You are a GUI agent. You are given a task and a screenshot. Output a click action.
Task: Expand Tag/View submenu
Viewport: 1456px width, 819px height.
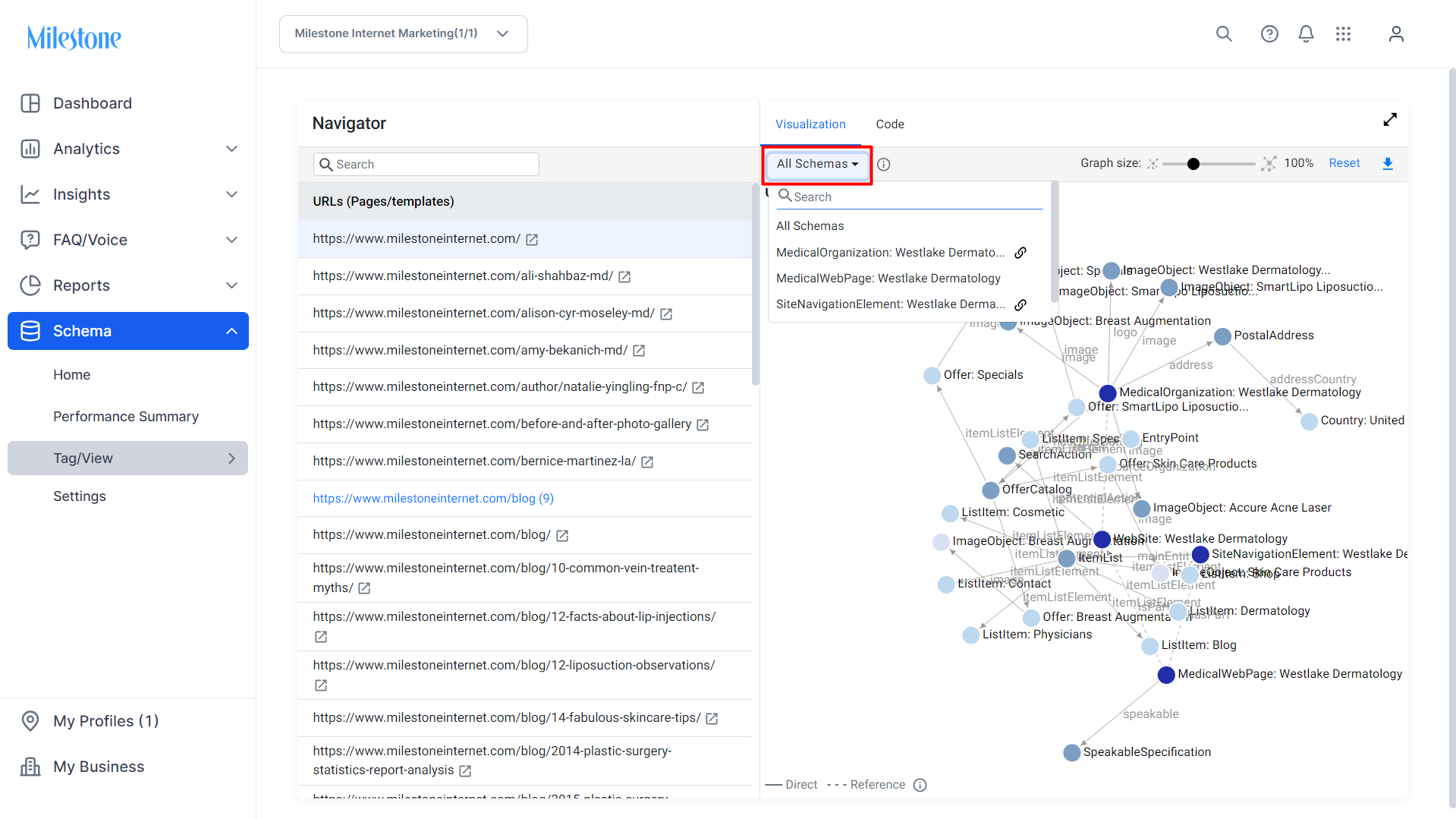coord(232,458)
